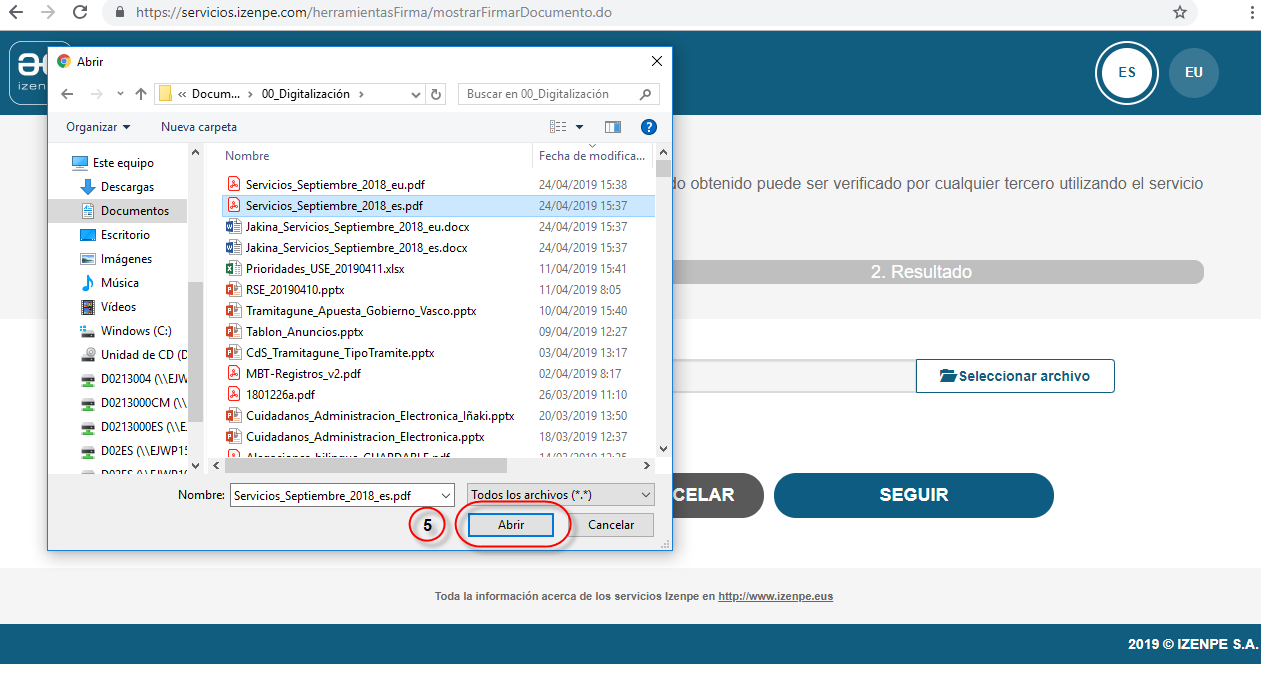Screen dimensions: 1261x689
Task: Select Prioridades_USE_20190411.xlsx file
Action: [324, 269]
